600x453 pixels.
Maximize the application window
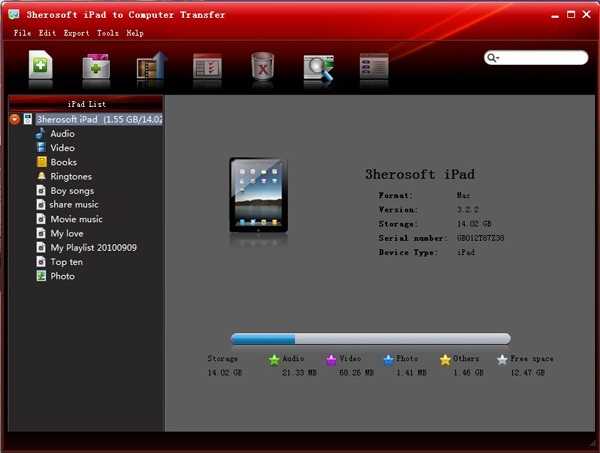pyautogui.click(x=571, y=15)
